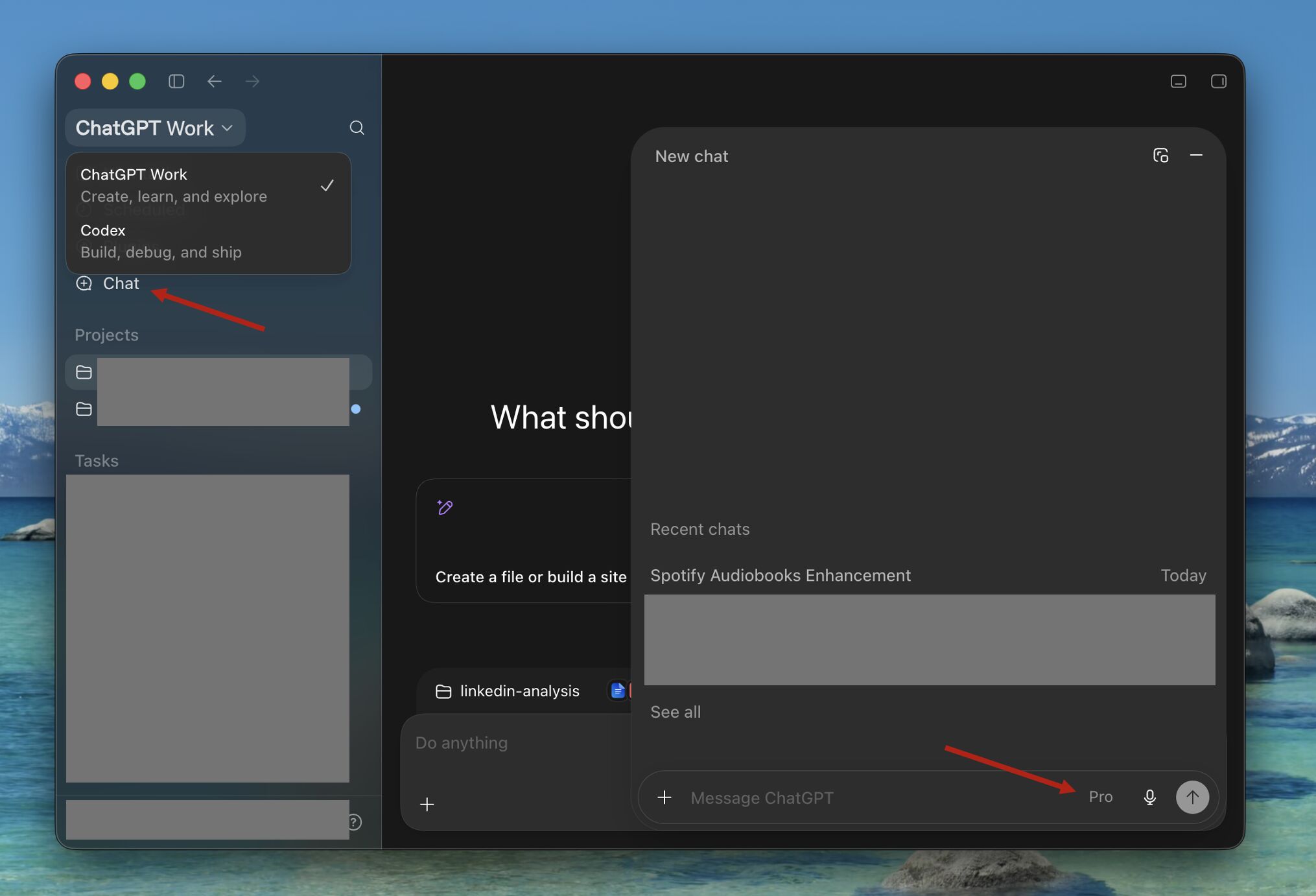The width and height of the screenshot is (1316, 896).
Task: Click the Projects section header
Action: point(106,335)
